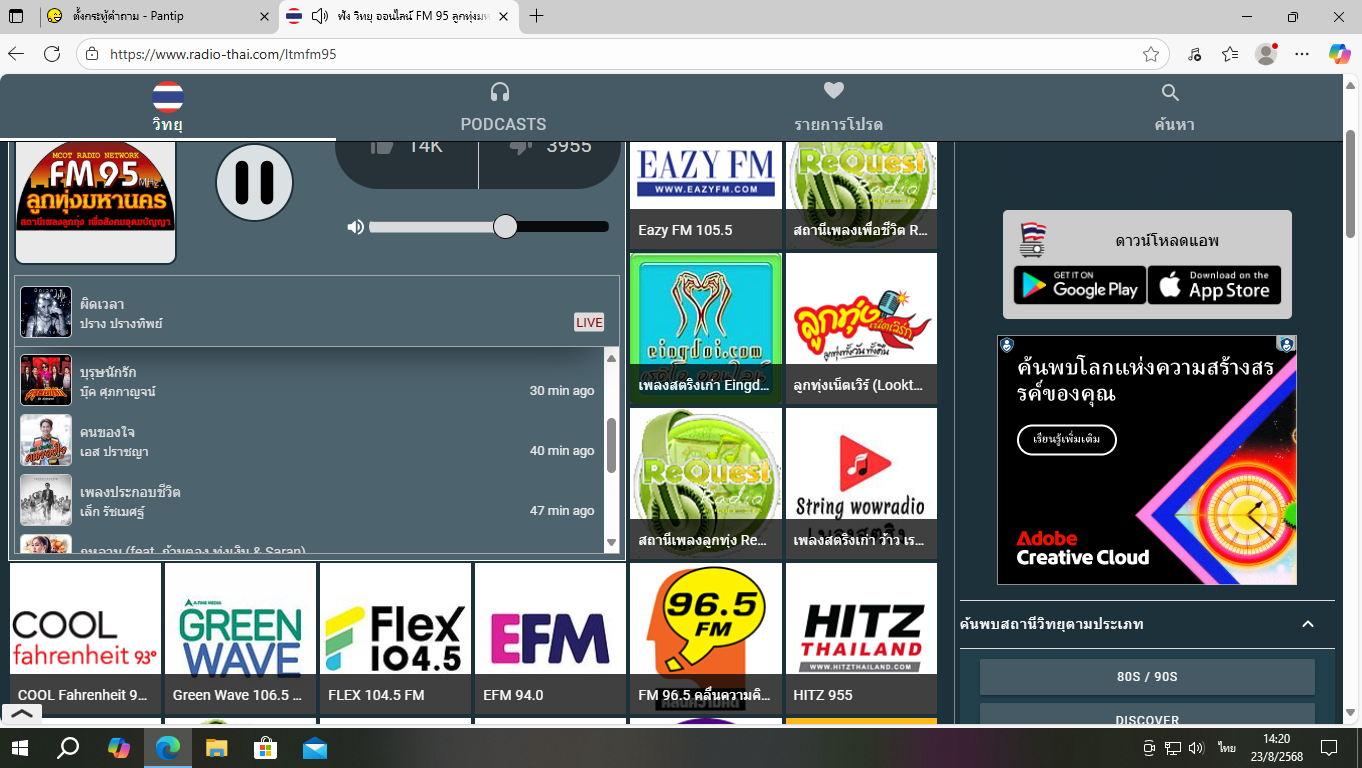
Task: View site information lock icon
Action: point(92,54)
